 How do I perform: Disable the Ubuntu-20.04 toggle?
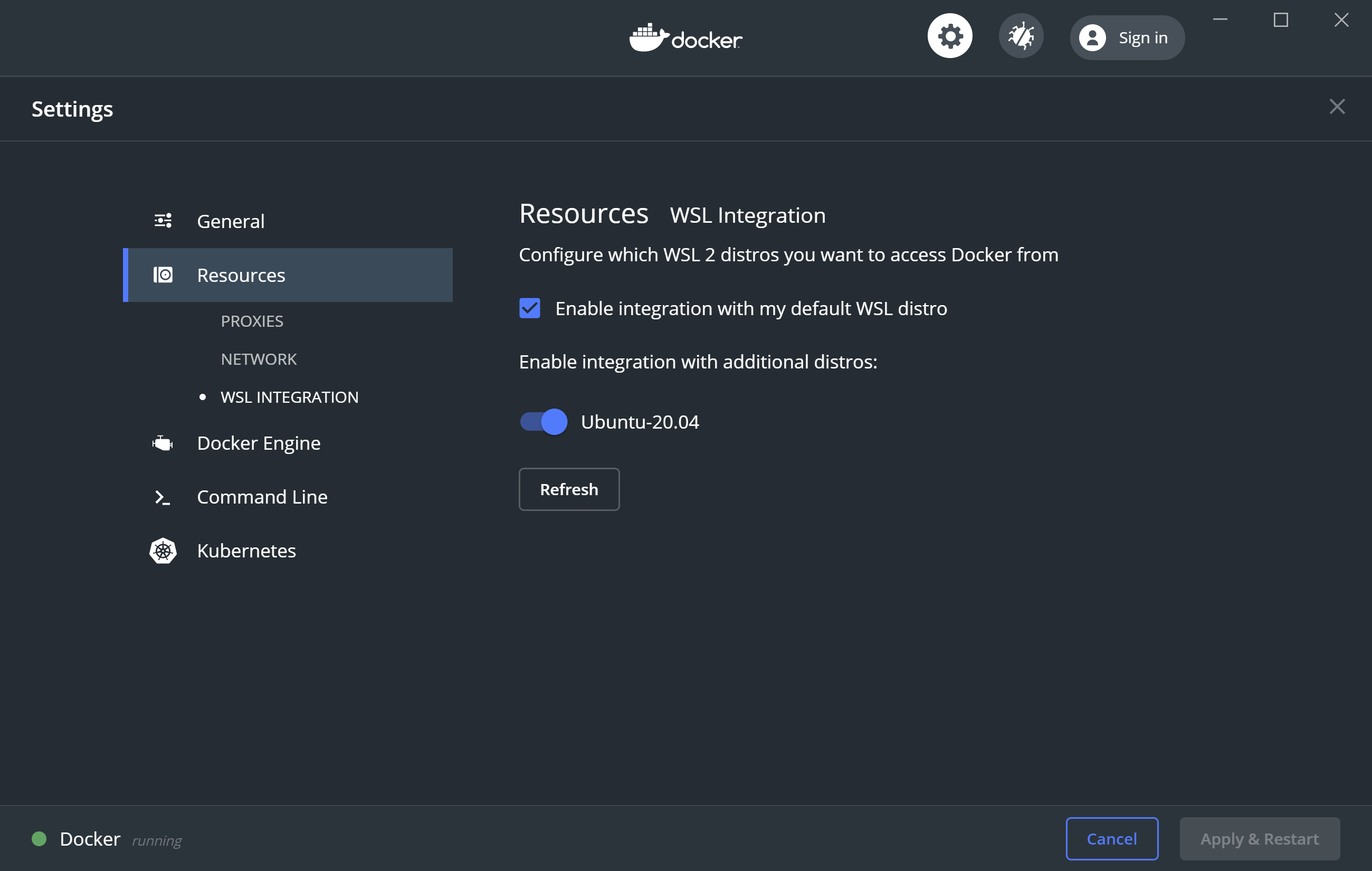(542, 422)
